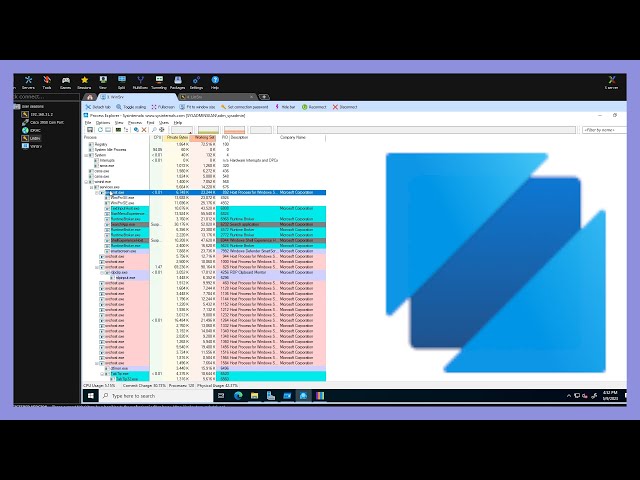Open Process Explorer Options menu
Image resolution: width=640 pixels, height=480 pixels.
(103, 122)
